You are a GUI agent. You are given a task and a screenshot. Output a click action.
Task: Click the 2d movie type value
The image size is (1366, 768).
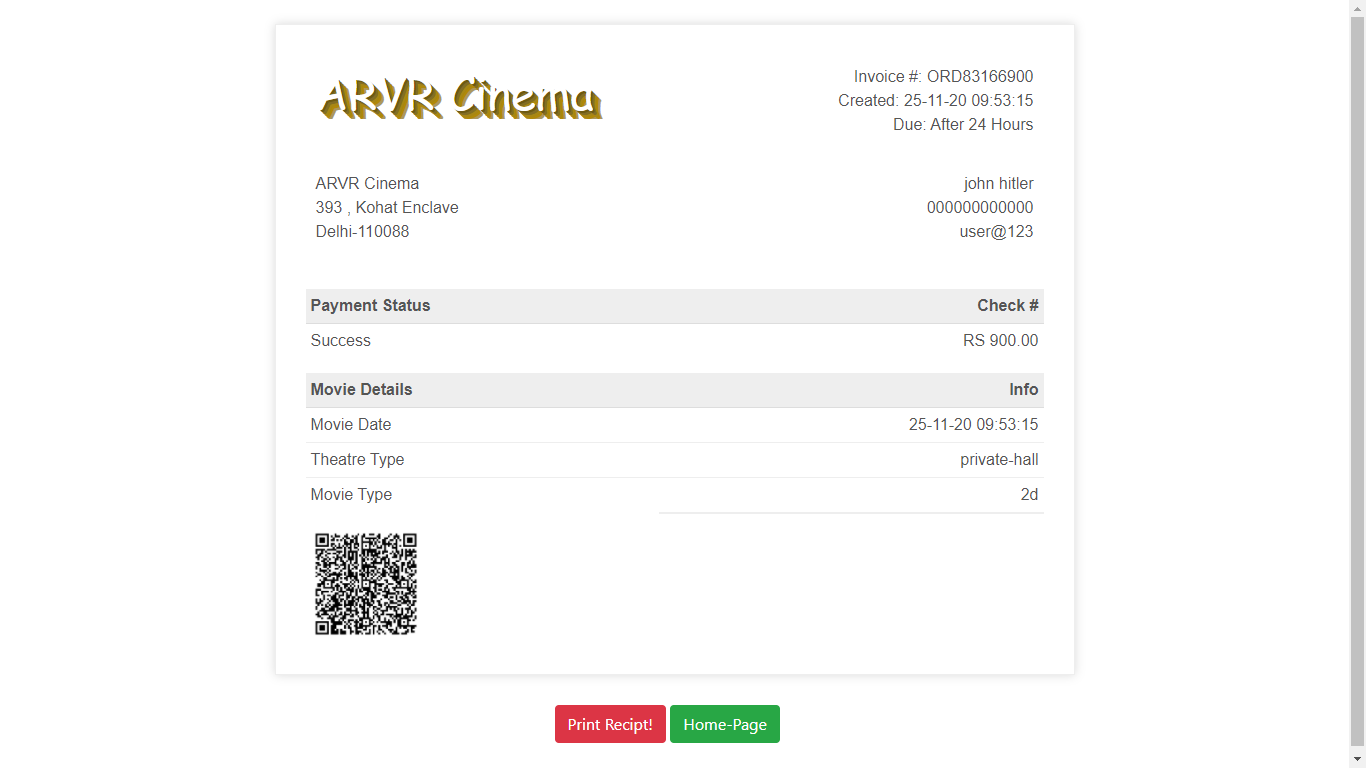(x=1029, y=495)
